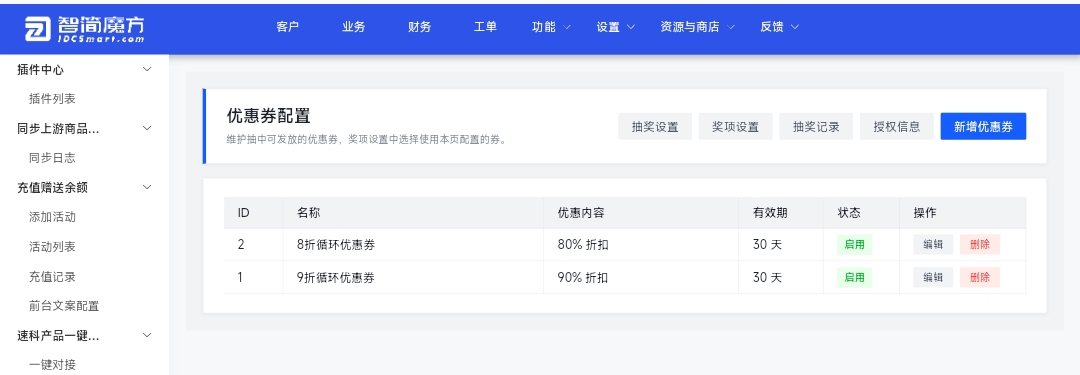Collapse the 充值赠送余额 sidebar group
Image resolution: width=1080 pixels, height=375 pixels.
coord(146,187)
